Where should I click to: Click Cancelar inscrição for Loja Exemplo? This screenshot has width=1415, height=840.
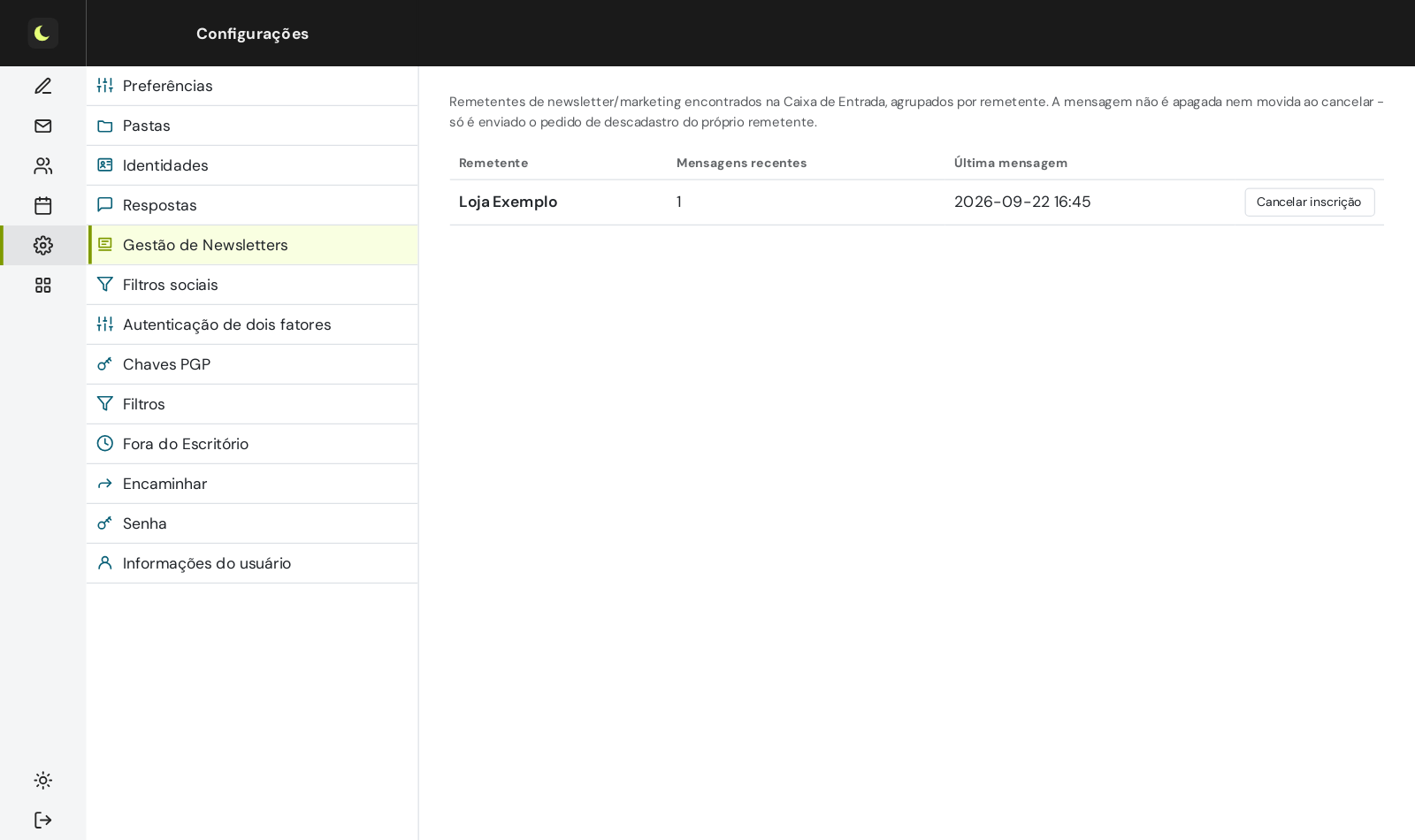click(1310, 202)
